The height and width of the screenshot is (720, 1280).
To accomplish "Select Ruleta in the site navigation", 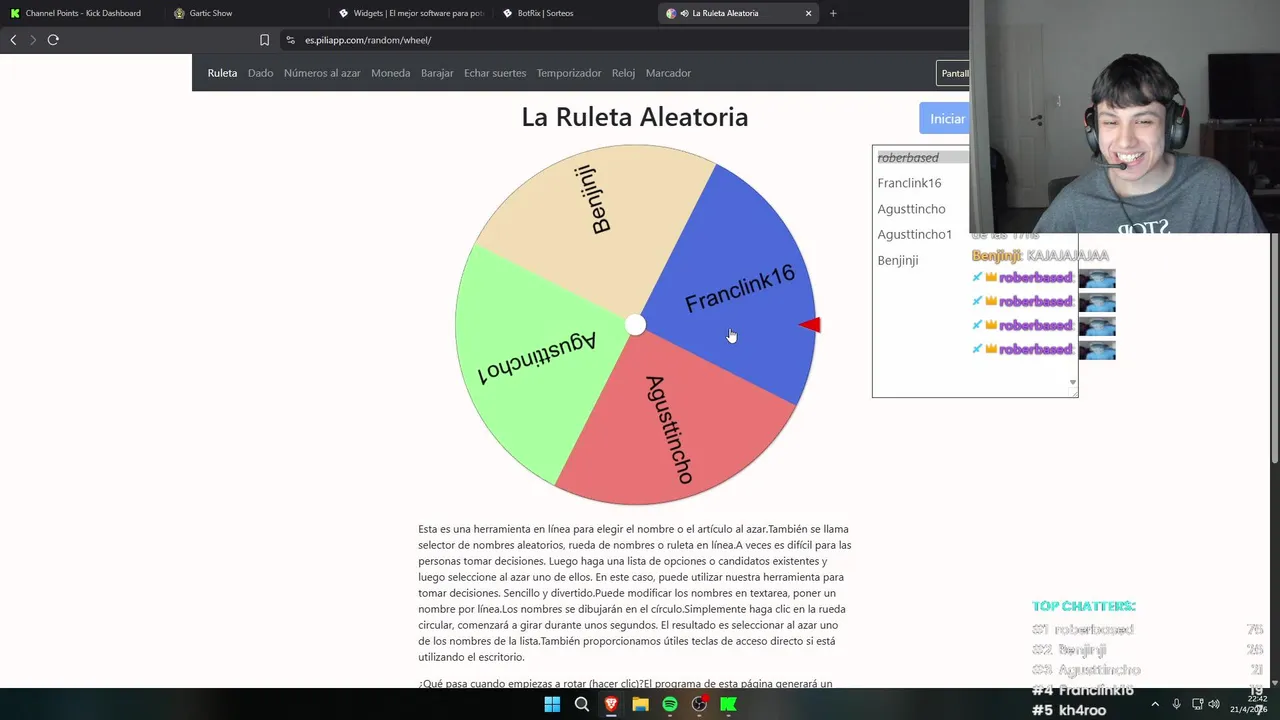I will click(x=222, y=73).
